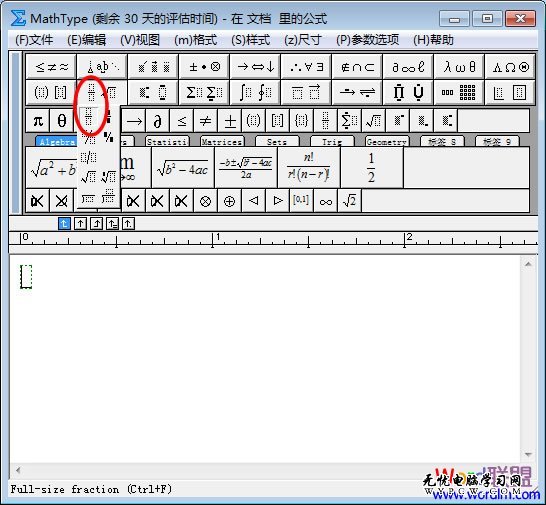Select the relational-aligned tab stop button
This screenshot has height=505, width=546.
(x=112, y=223)
